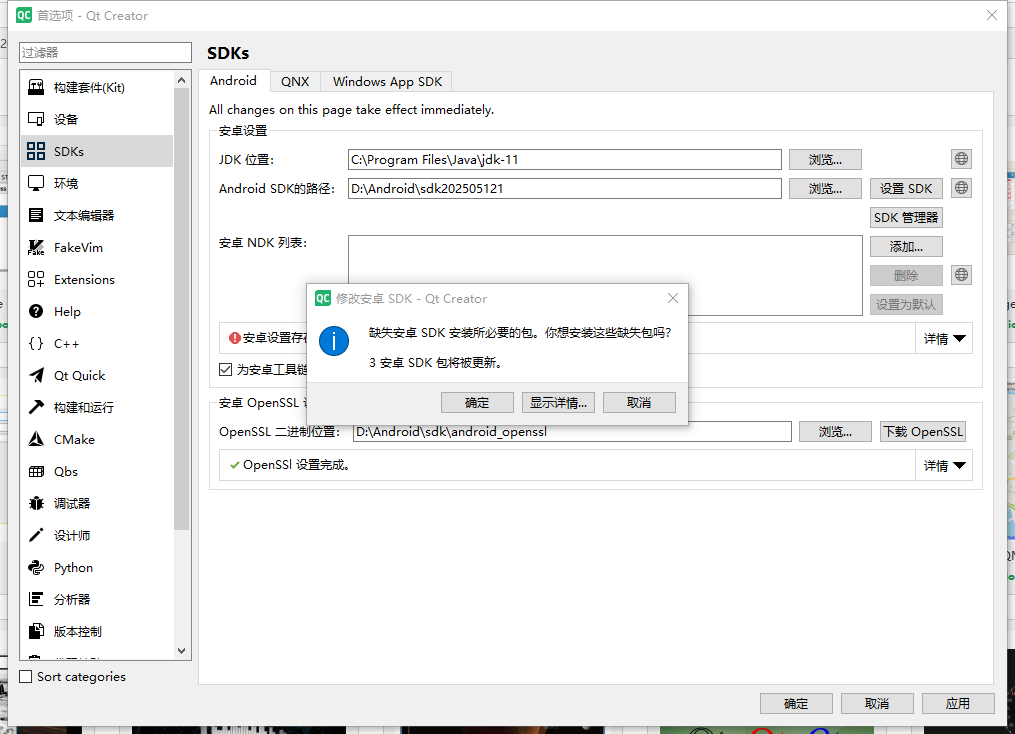Image resolution: width=1015 pixels, height=734 pixels.
Task: Close the 修改安卓 SDK dialog
Action: point(673,298)
